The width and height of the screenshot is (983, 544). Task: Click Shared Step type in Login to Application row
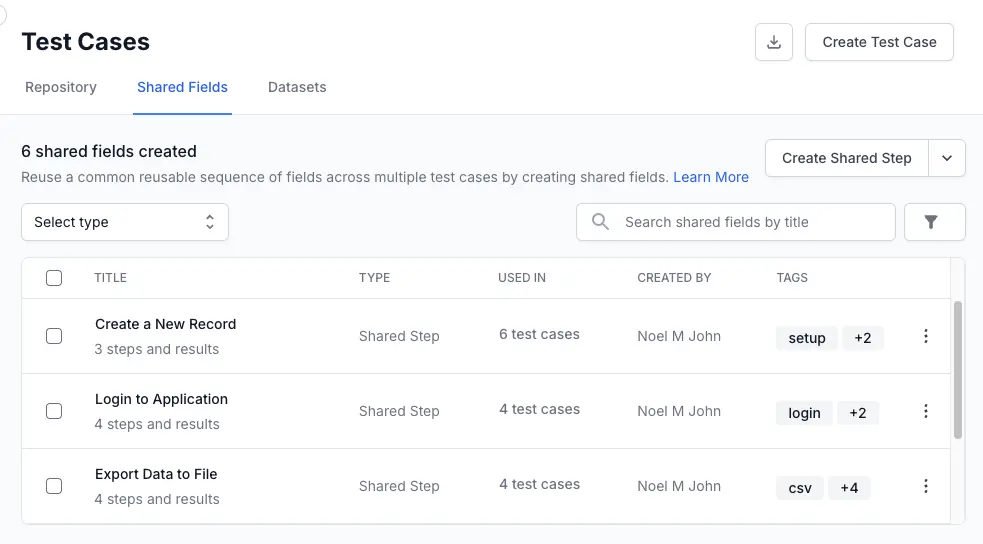pos(399,411)
